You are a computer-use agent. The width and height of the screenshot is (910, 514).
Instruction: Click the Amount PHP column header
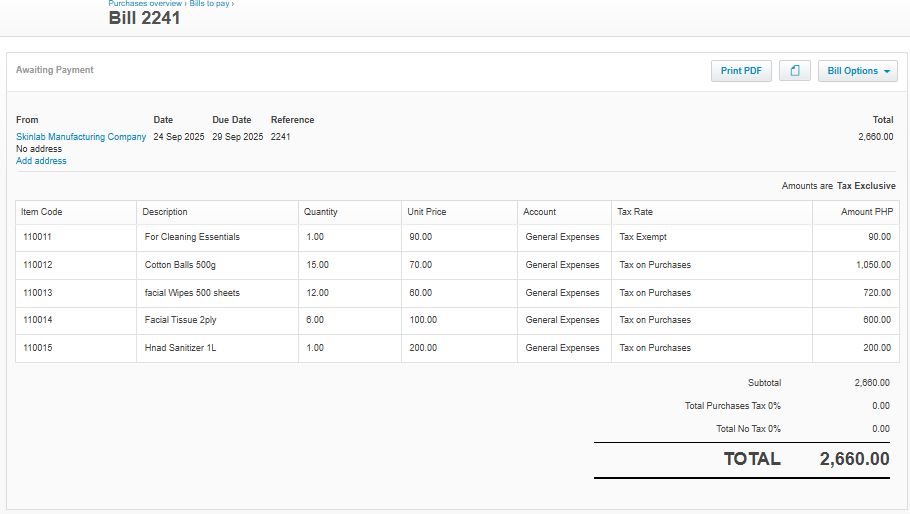coord(866,212)
